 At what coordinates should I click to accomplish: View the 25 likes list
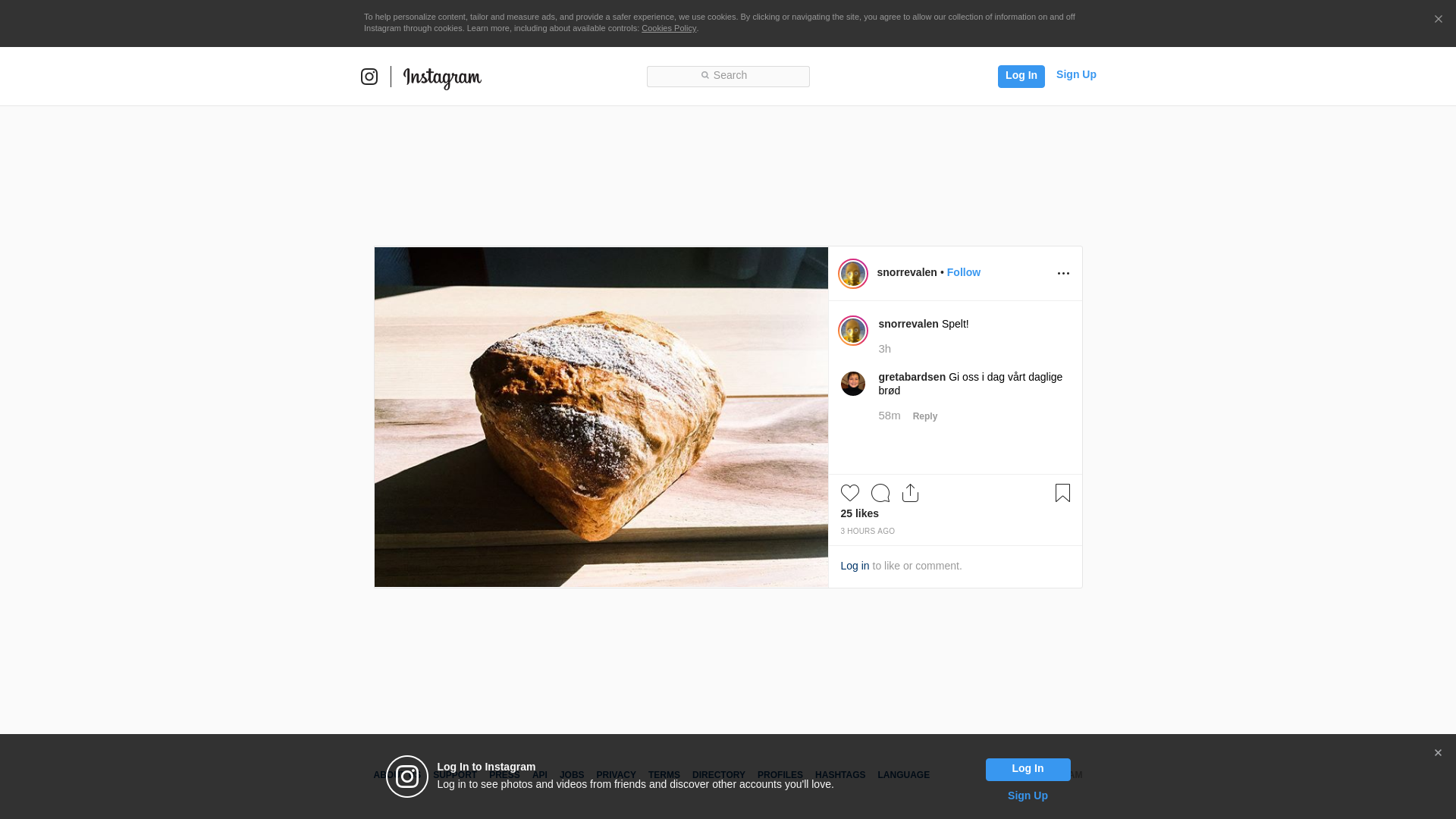(860, 513)
